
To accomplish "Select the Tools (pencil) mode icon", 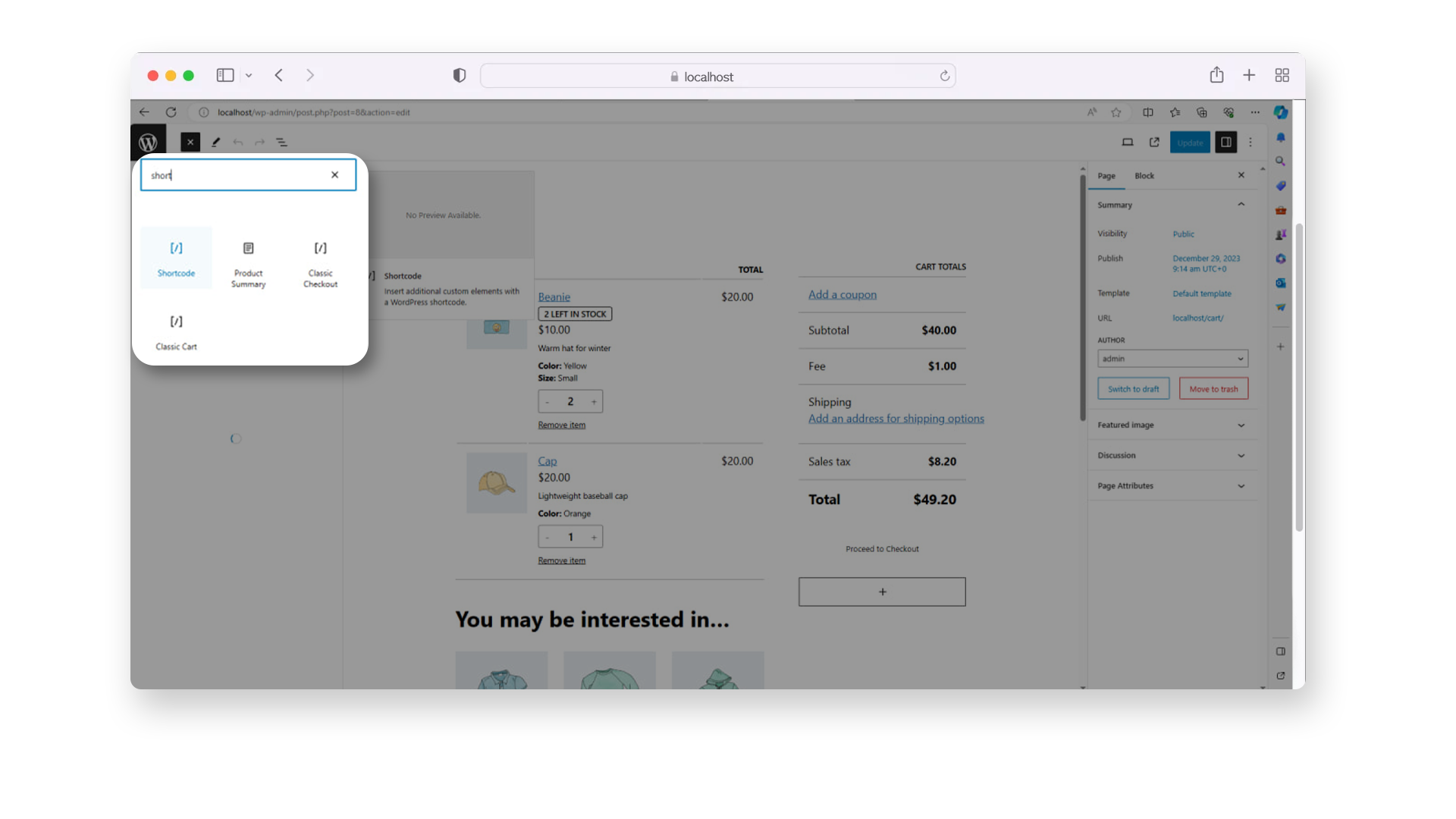I will pos(215,142).
